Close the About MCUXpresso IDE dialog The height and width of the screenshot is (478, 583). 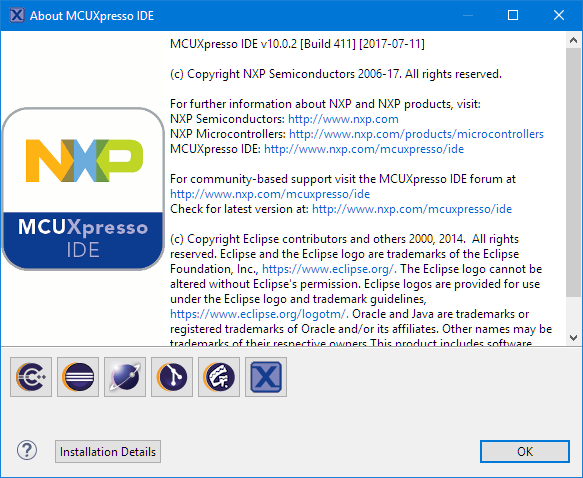[558, 15]
